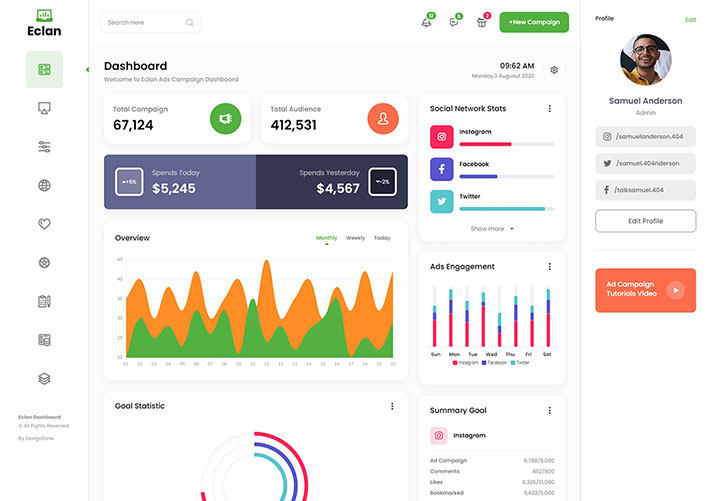The image size is (710, 501).
Task: Click the settings gear beside the date
Action: (x=555, y=70)
